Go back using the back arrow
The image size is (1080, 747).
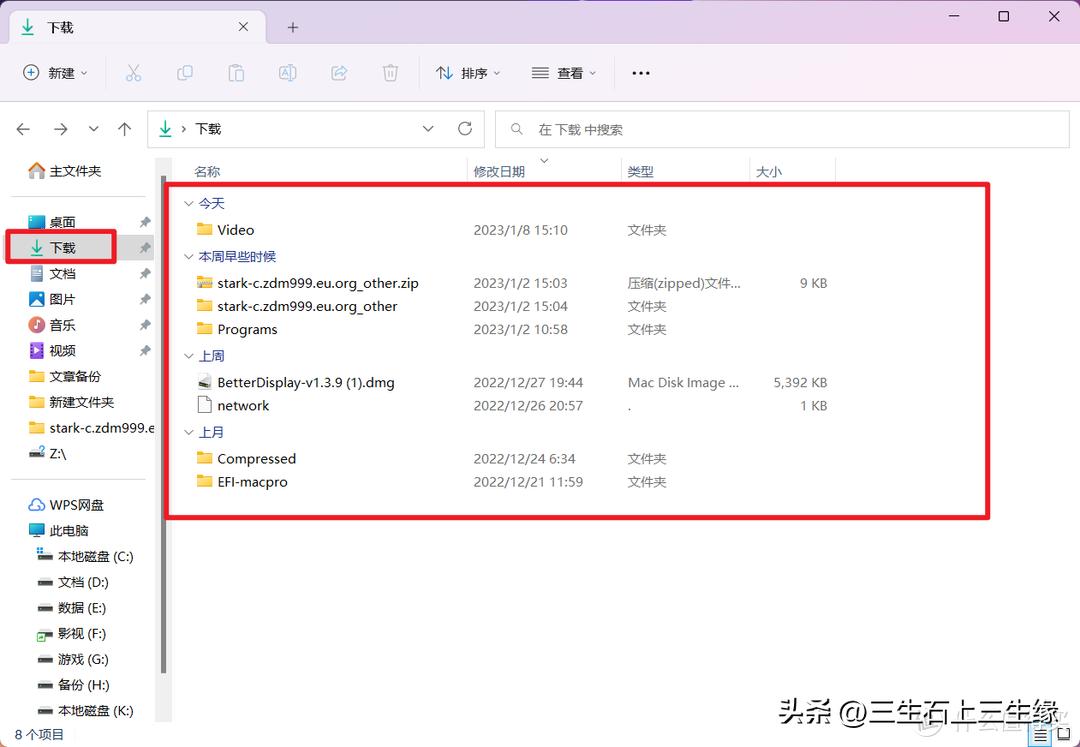coord(23,129)
